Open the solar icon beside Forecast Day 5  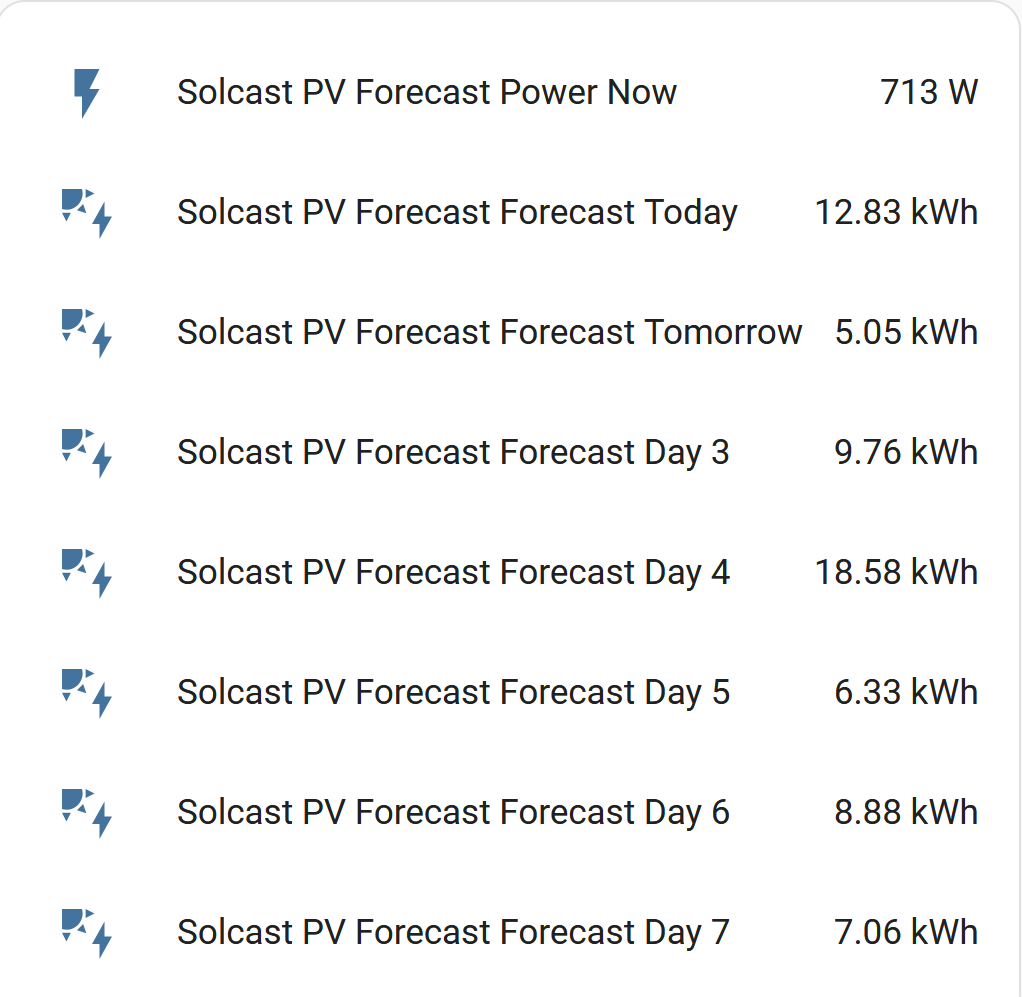click(x=87, y=693)
